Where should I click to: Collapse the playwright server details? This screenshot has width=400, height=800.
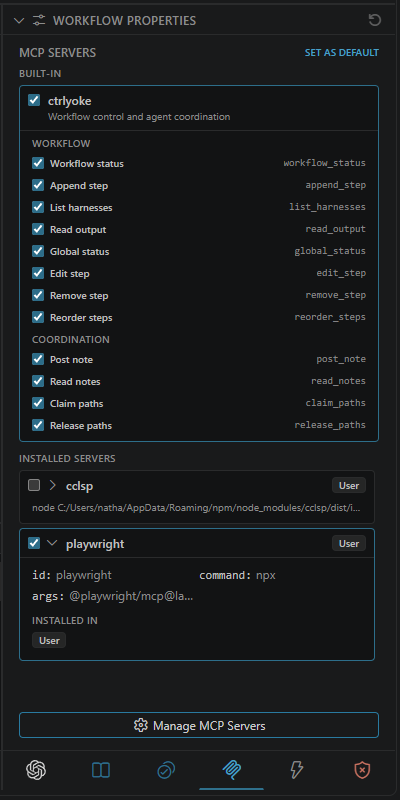[x=52, y=543]
